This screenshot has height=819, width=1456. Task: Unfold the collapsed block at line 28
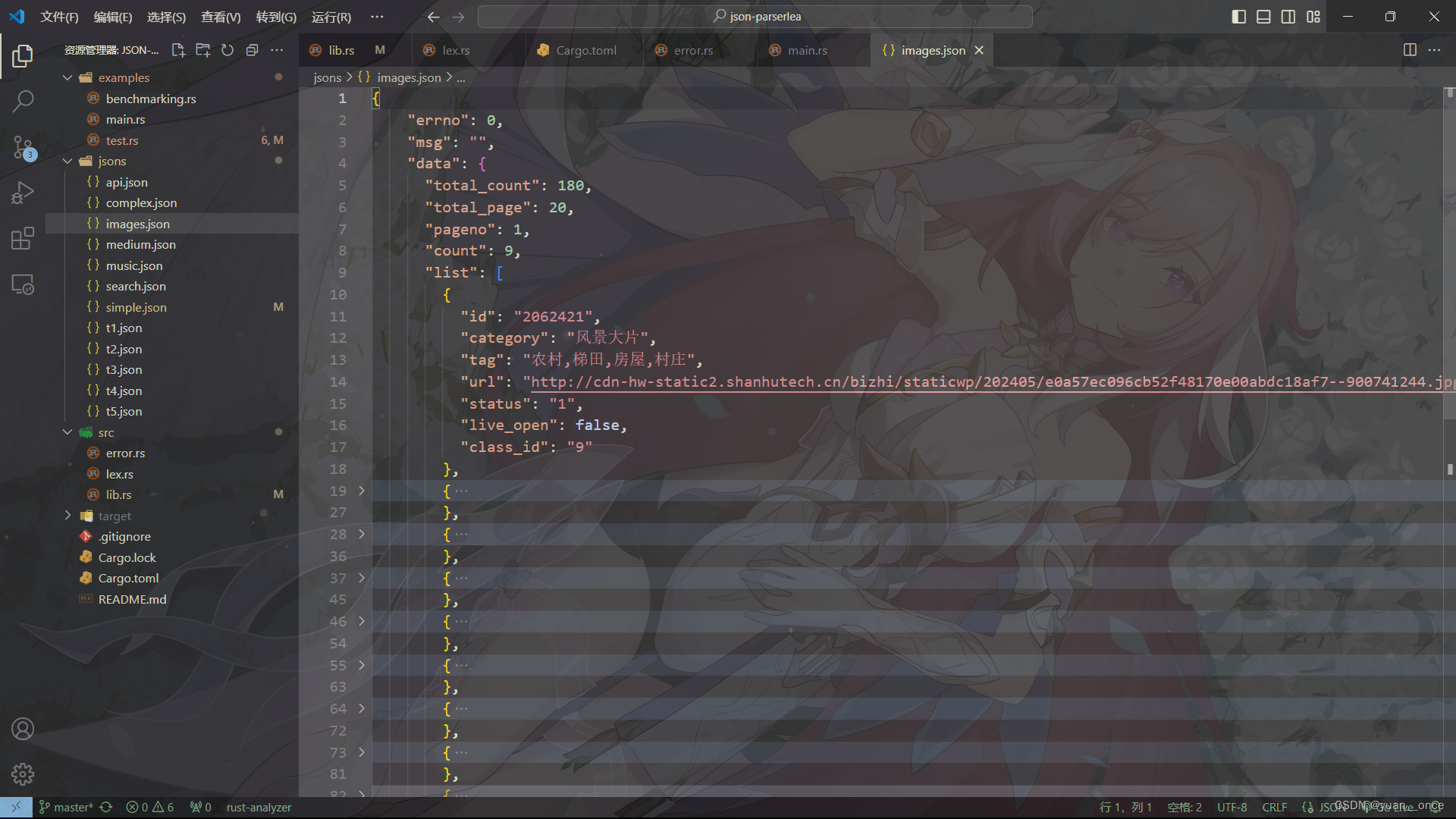[x=362, y=534]
